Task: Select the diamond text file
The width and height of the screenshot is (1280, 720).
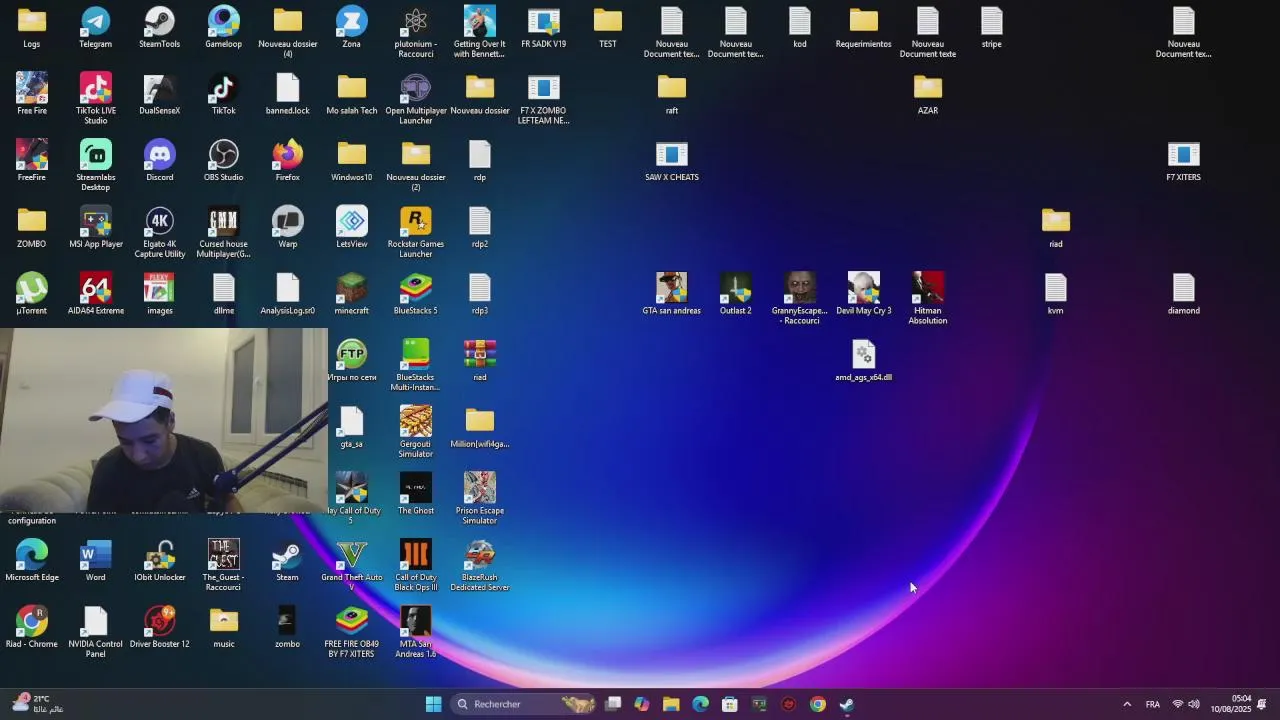Action: point(1184,294)
